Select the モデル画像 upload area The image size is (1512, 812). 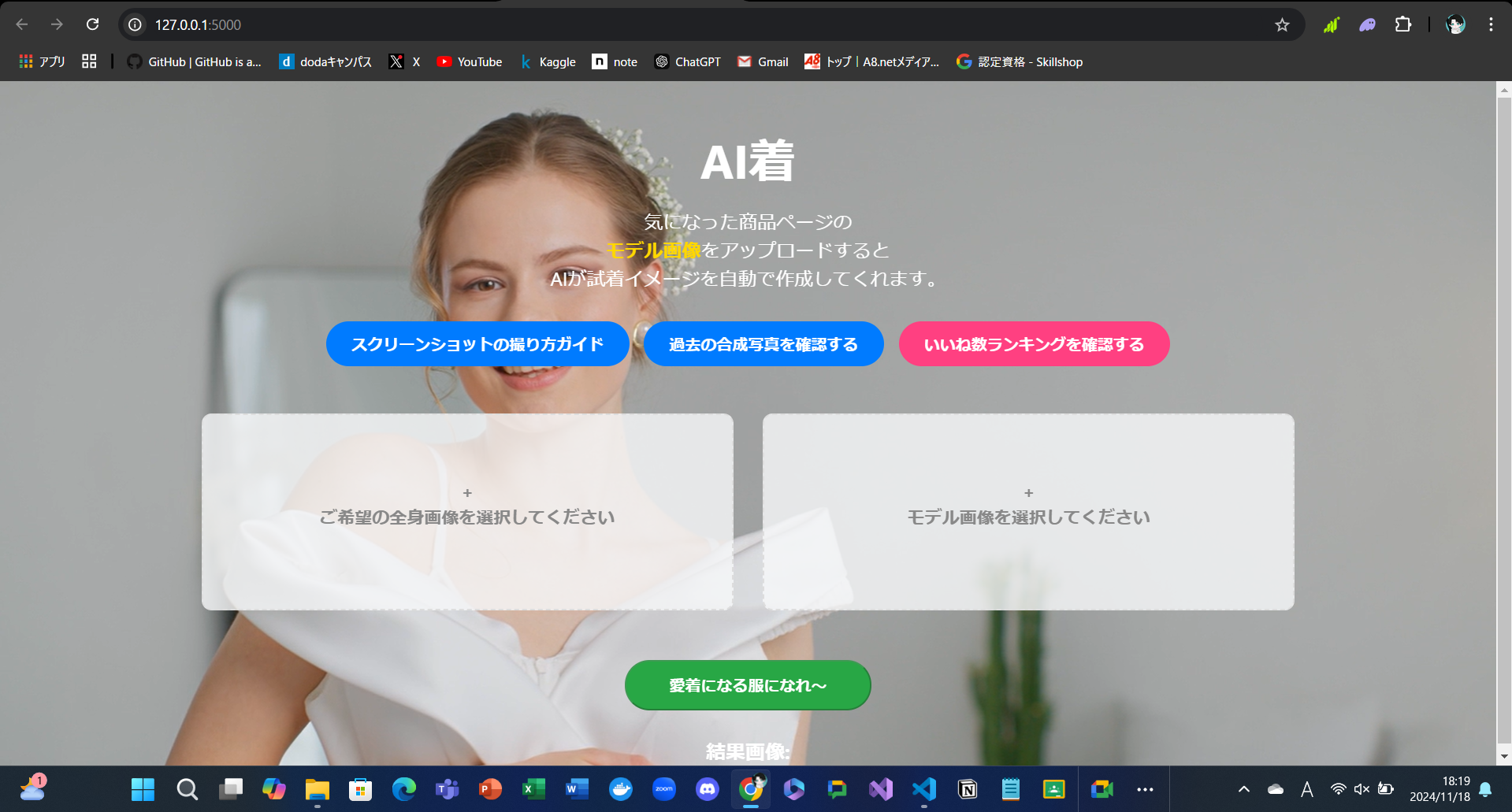pyautogui.click(x=1028, y=512)
